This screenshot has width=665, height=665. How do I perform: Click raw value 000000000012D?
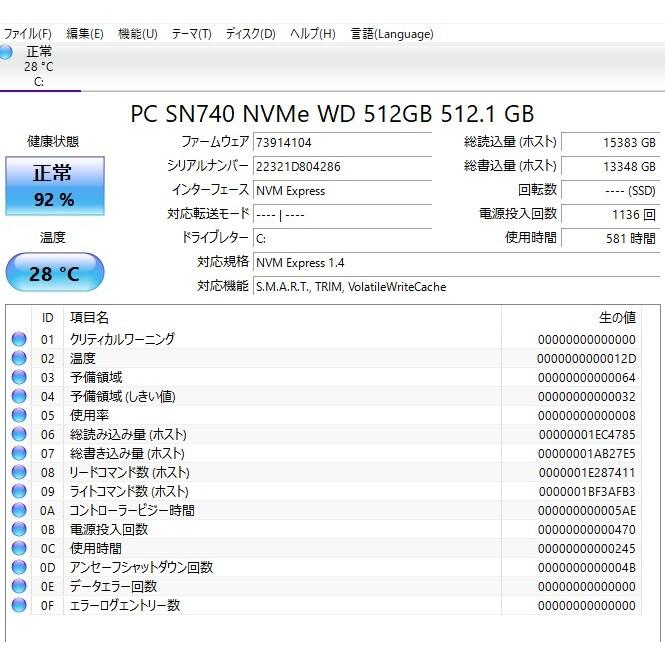click(587, 359)
